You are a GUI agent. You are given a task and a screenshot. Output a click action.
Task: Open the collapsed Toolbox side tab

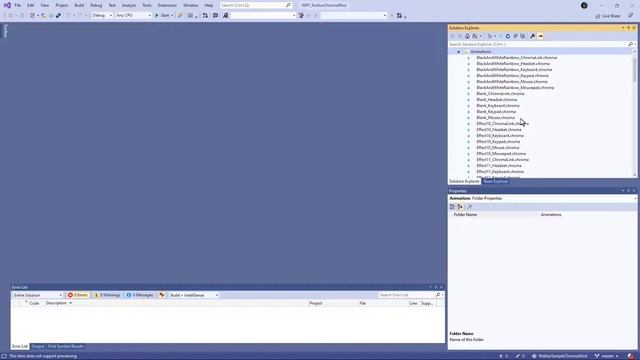[5, 31]
